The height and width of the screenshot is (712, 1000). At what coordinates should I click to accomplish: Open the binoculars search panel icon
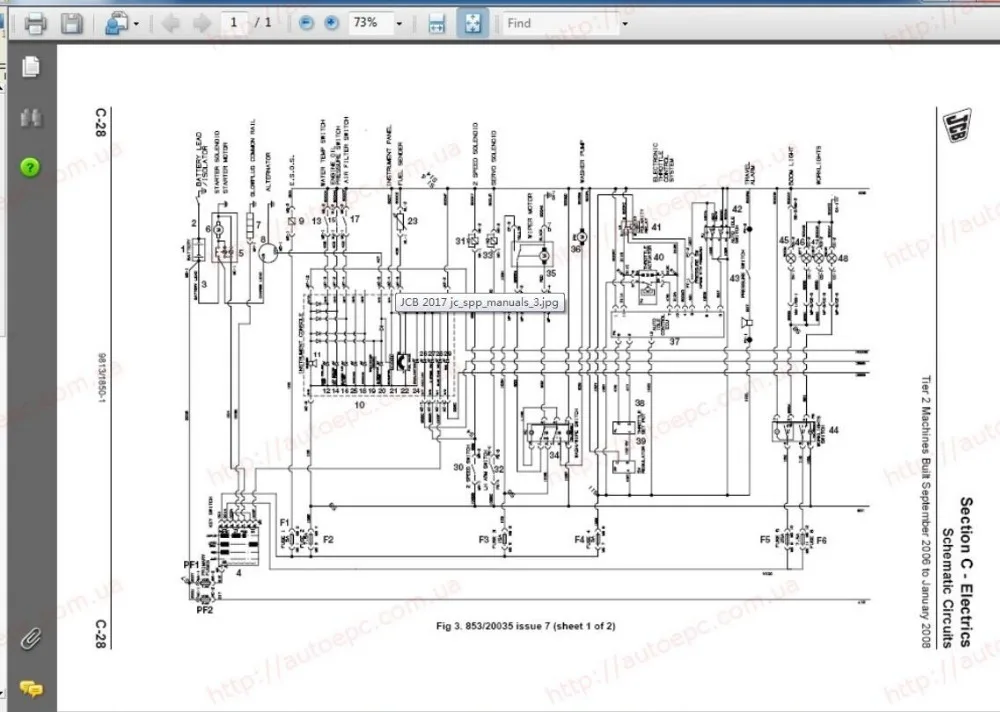point(31,117)
